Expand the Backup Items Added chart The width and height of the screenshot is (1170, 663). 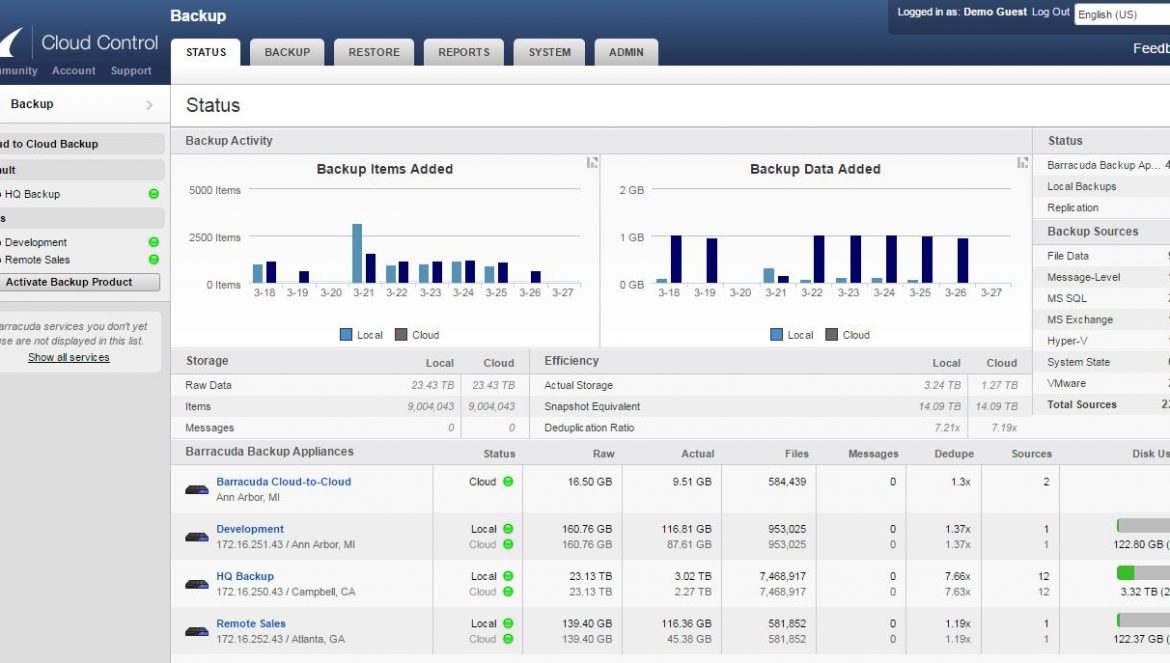pyautogui.click(x=592, y=163)
